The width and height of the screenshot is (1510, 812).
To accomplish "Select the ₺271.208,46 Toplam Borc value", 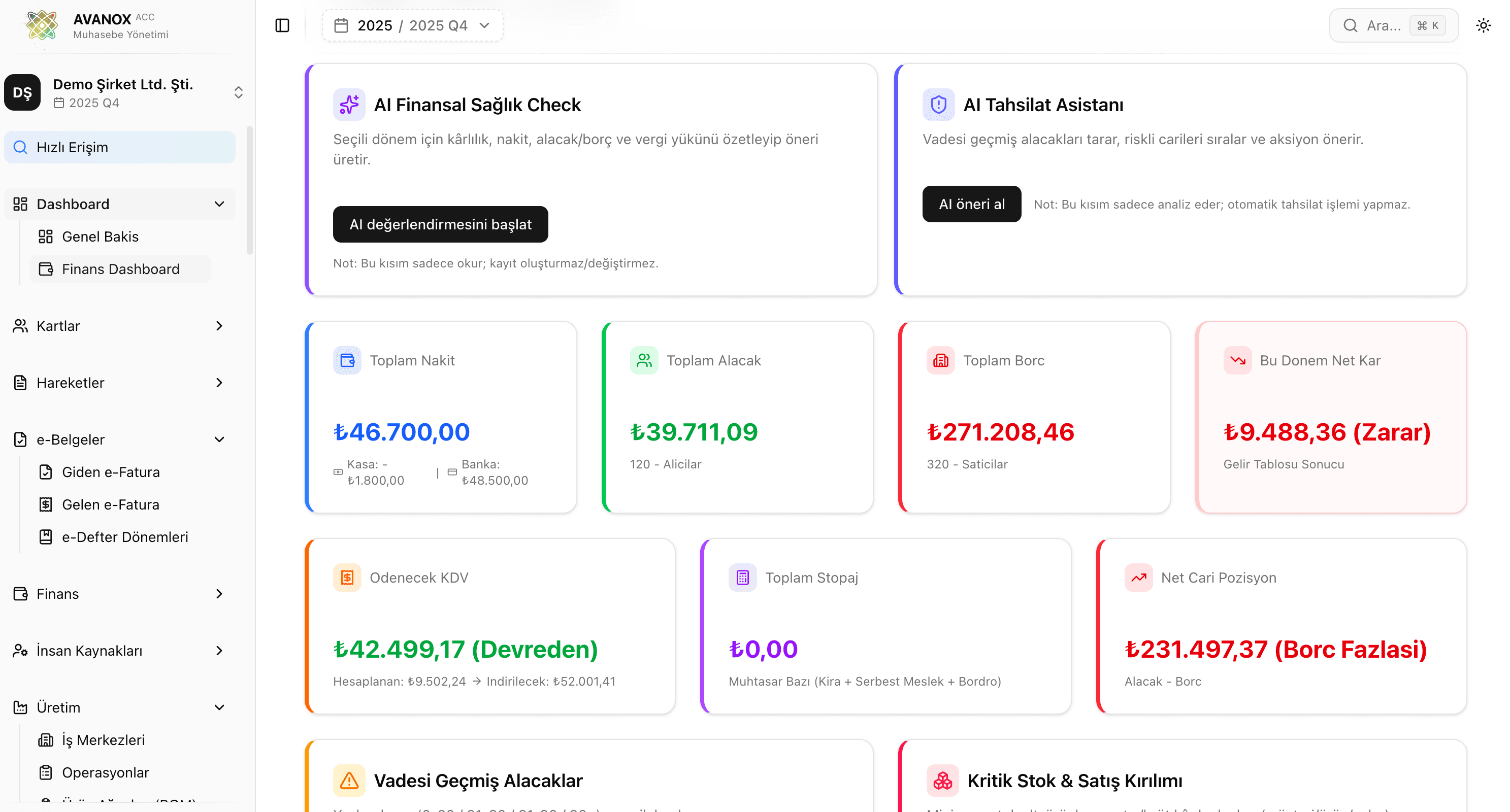I will tap(1001, 432).
